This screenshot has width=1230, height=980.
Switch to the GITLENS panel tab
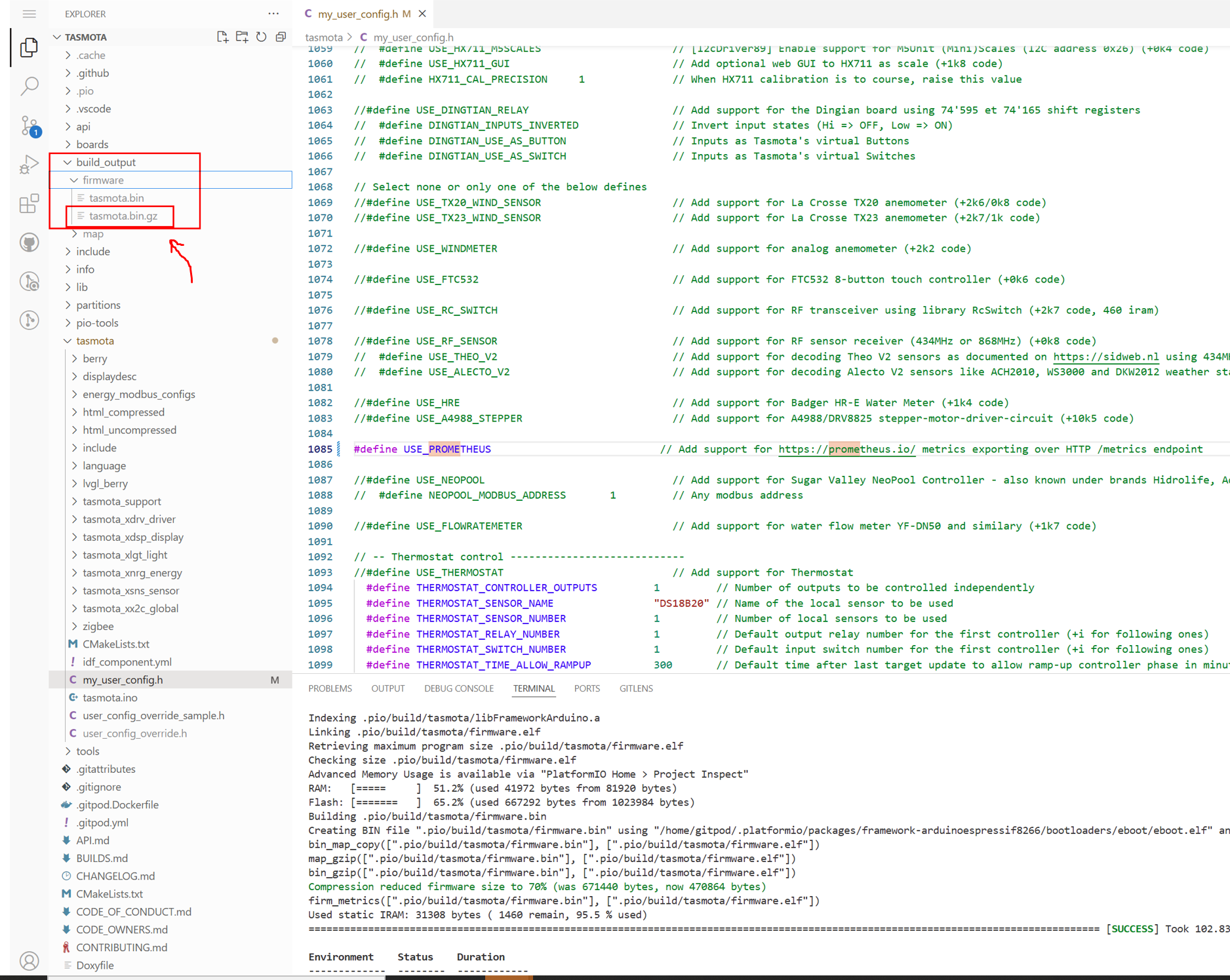(x=636, y=688)
